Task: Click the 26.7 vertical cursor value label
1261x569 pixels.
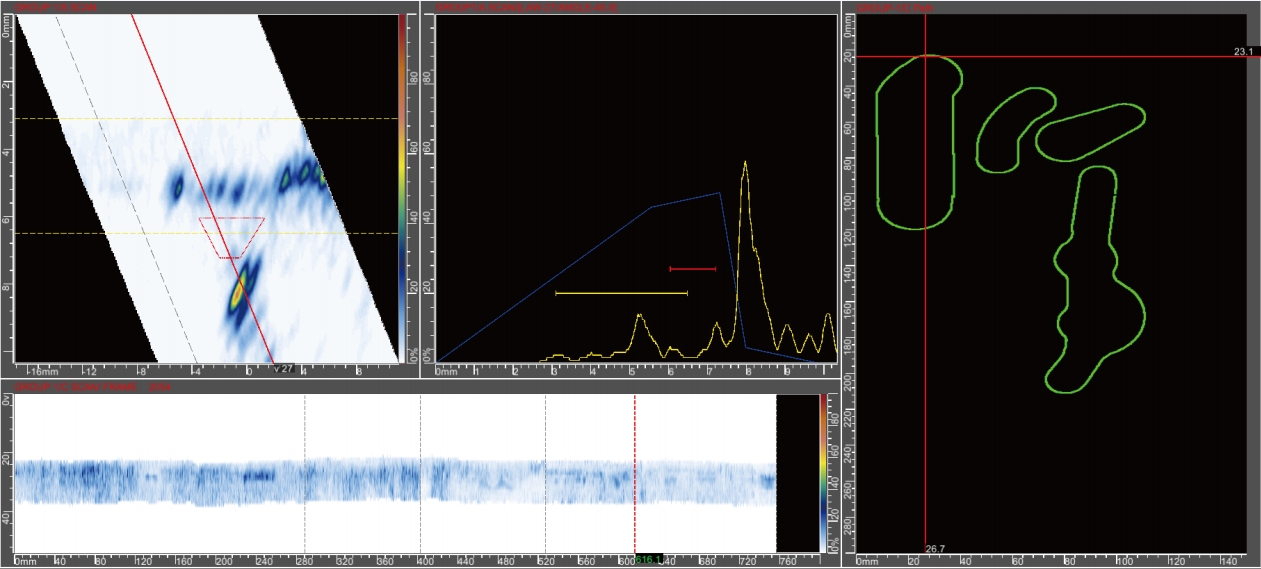Action: 935,549
